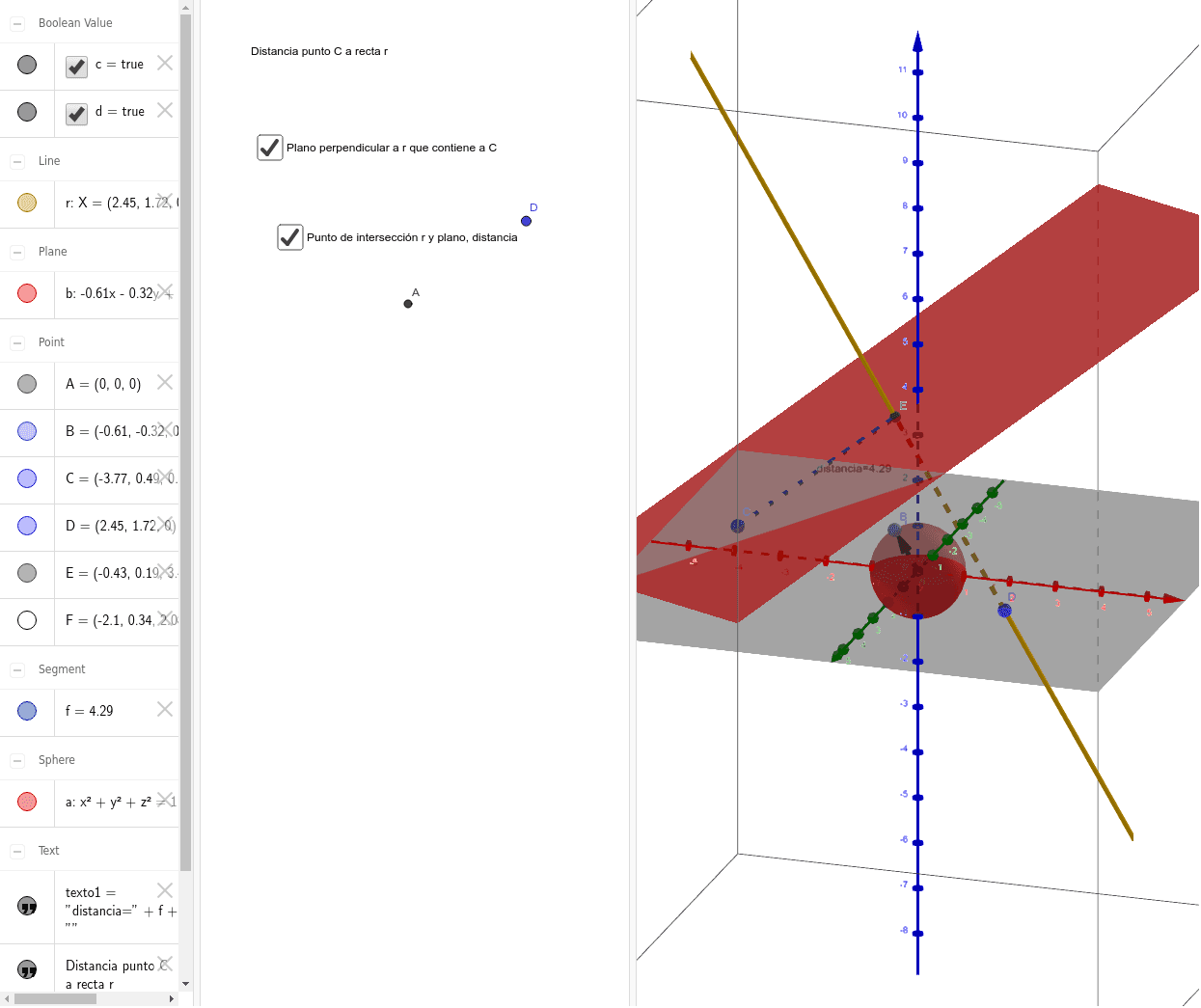Viewport: 1201px width, 1008px height.
Task: Toggle the c = true checkbox
Action: coord(77,67)
